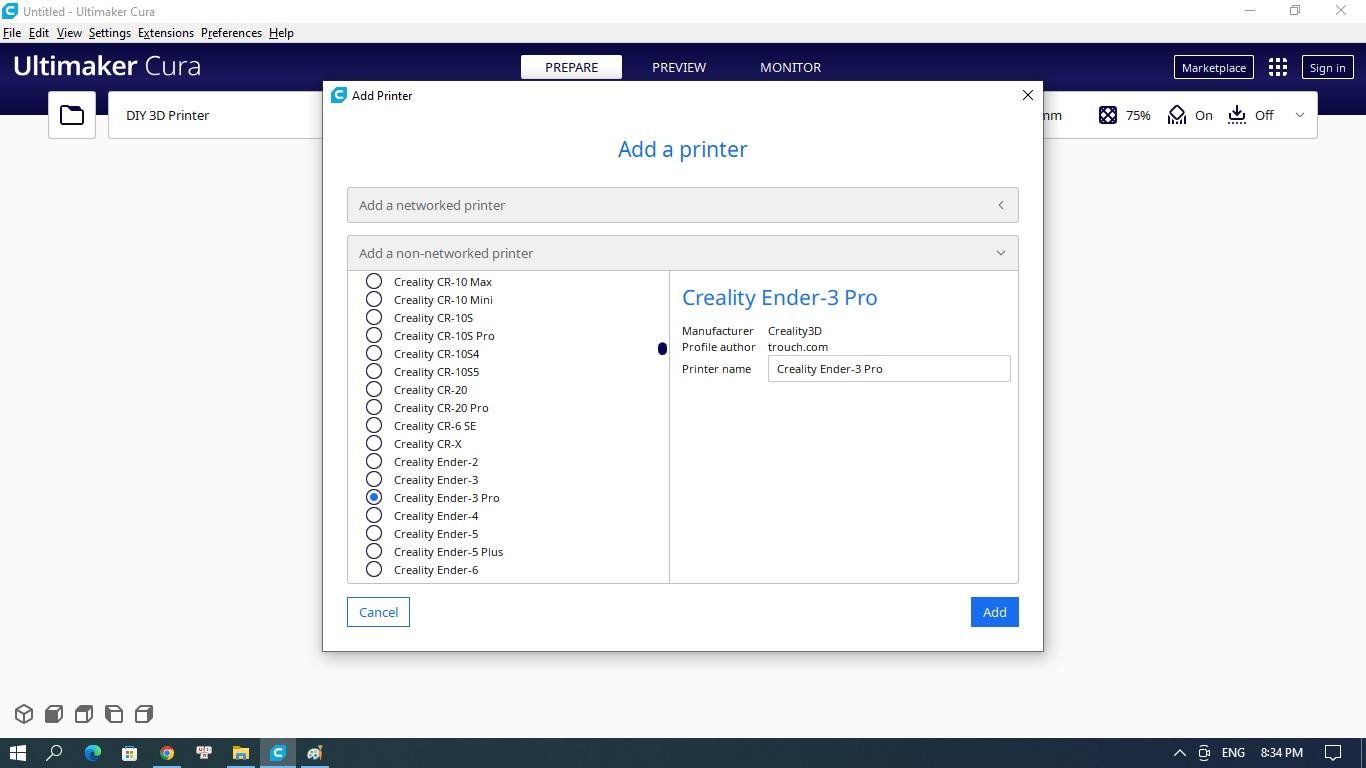
Task: Select the left side view cube icon
Action: tap(114, 714)
